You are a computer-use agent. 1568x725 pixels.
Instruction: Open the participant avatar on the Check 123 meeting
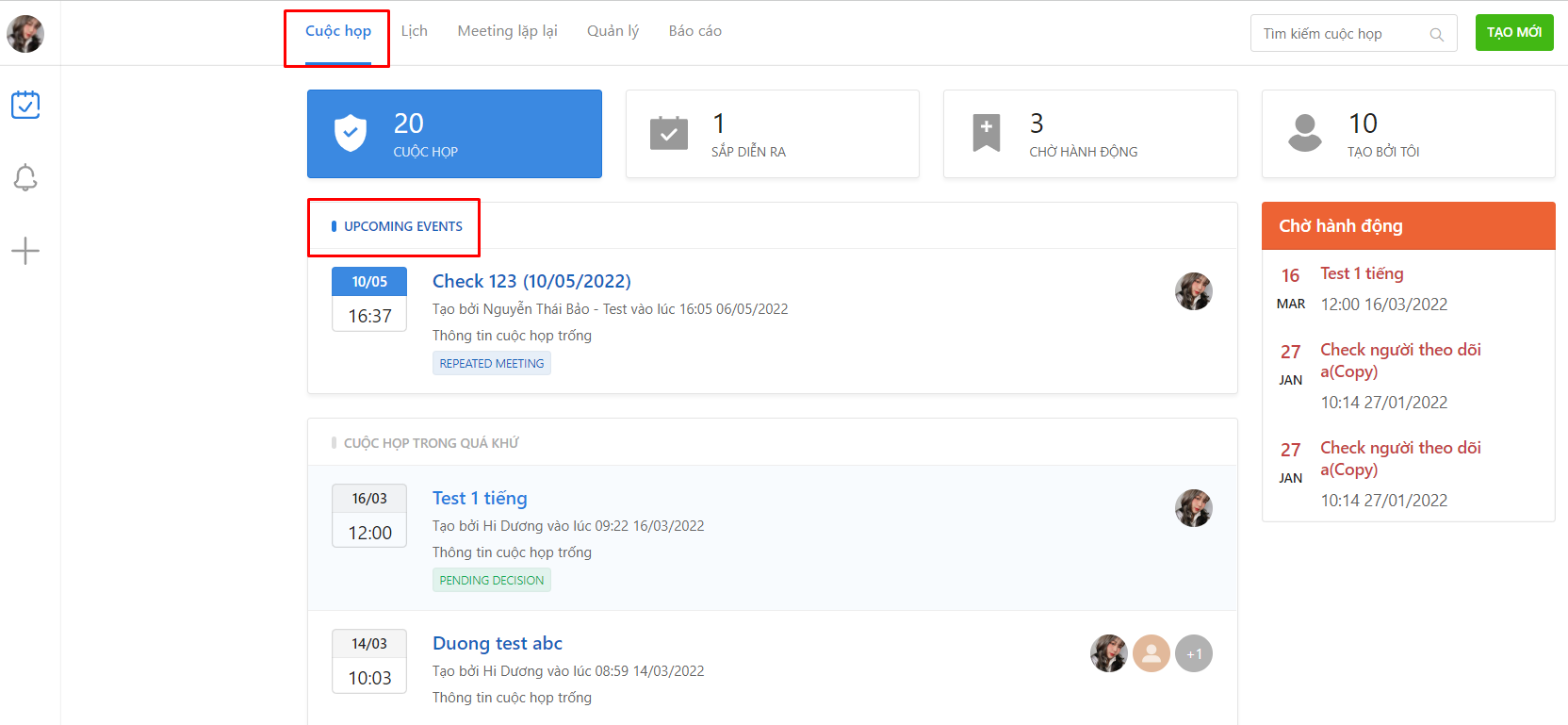[x=1194, y=291]
